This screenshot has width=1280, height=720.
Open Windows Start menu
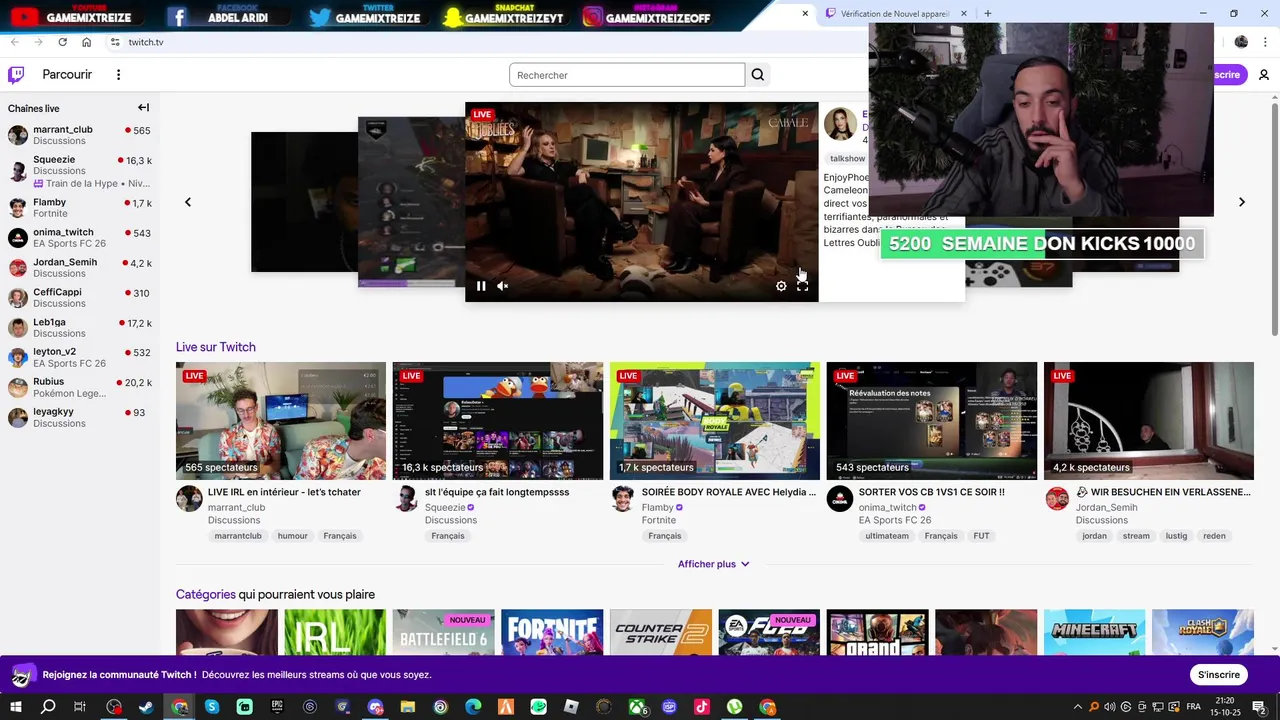tap(16, 707)
